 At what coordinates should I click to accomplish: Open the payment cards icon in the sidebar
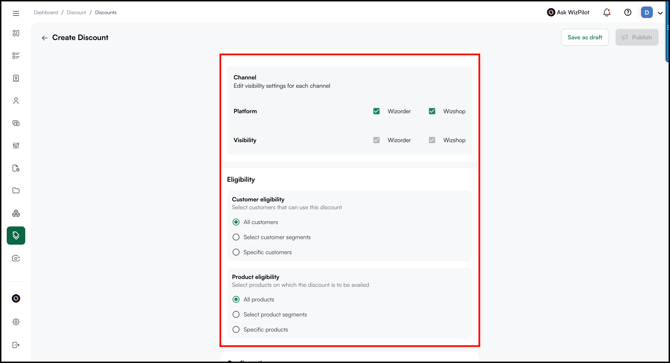16,123
